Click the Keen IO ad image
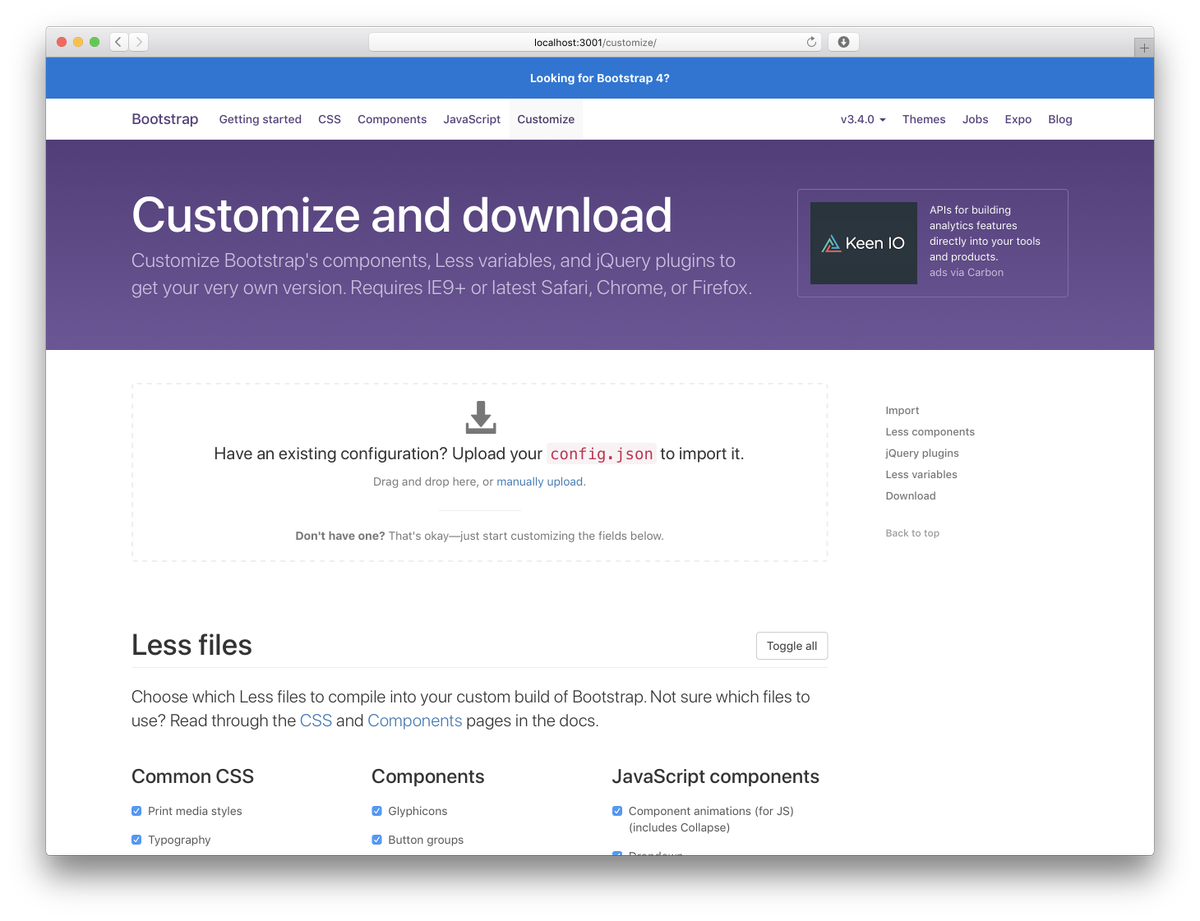The height and width of the screenshot is (921, 1200). pos(863,243)
